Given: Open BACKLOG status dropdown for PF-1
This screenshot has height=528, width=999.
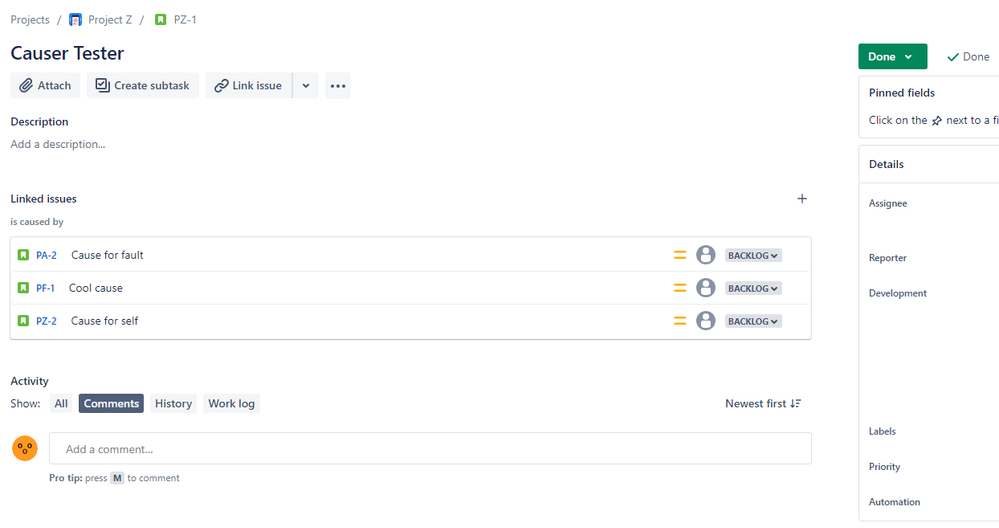Looking at the screenshot, I should pos(753,289).
